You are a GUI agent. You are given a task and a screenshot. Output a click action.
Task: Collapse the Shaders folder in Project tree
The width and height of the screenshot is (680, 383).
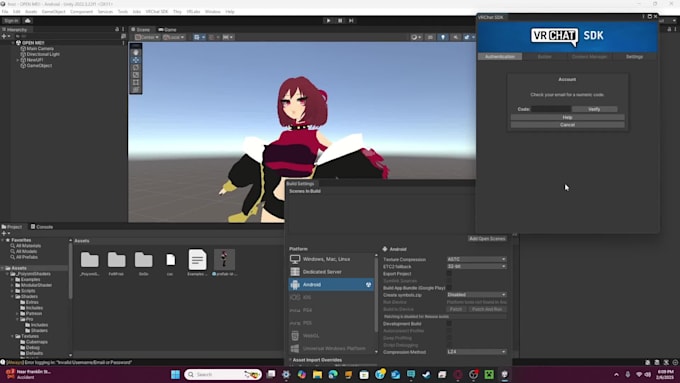click(13, 297)
